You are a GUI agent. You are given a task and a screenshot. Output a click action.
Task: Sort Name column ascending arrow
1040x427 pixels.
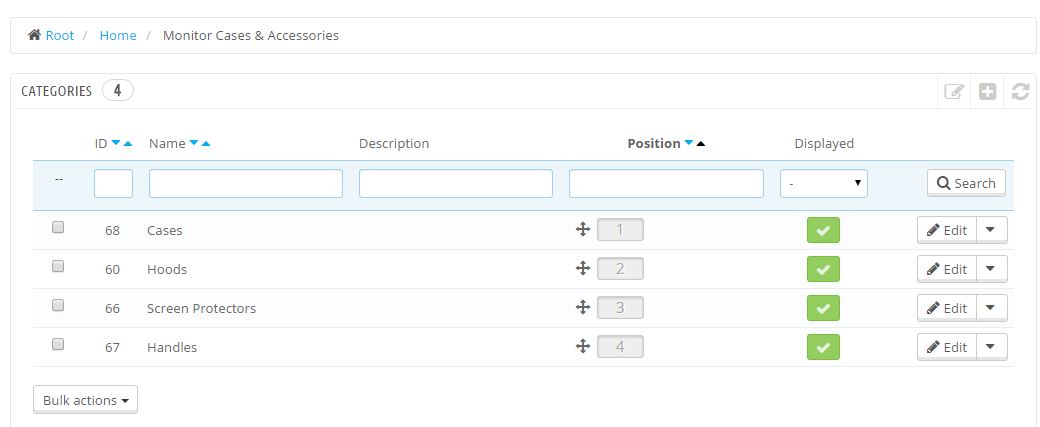pos(206,143)
